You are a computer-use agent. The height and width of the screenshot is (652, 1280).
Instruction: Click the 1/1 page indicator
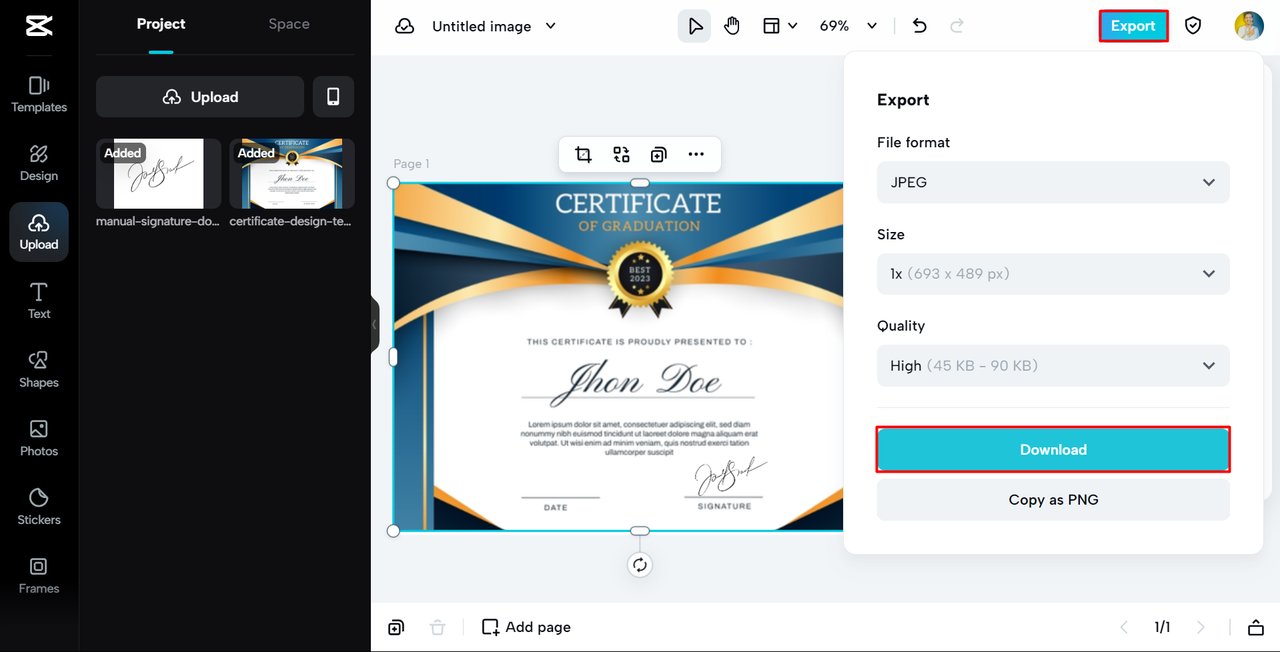(x=1162, y=627)
